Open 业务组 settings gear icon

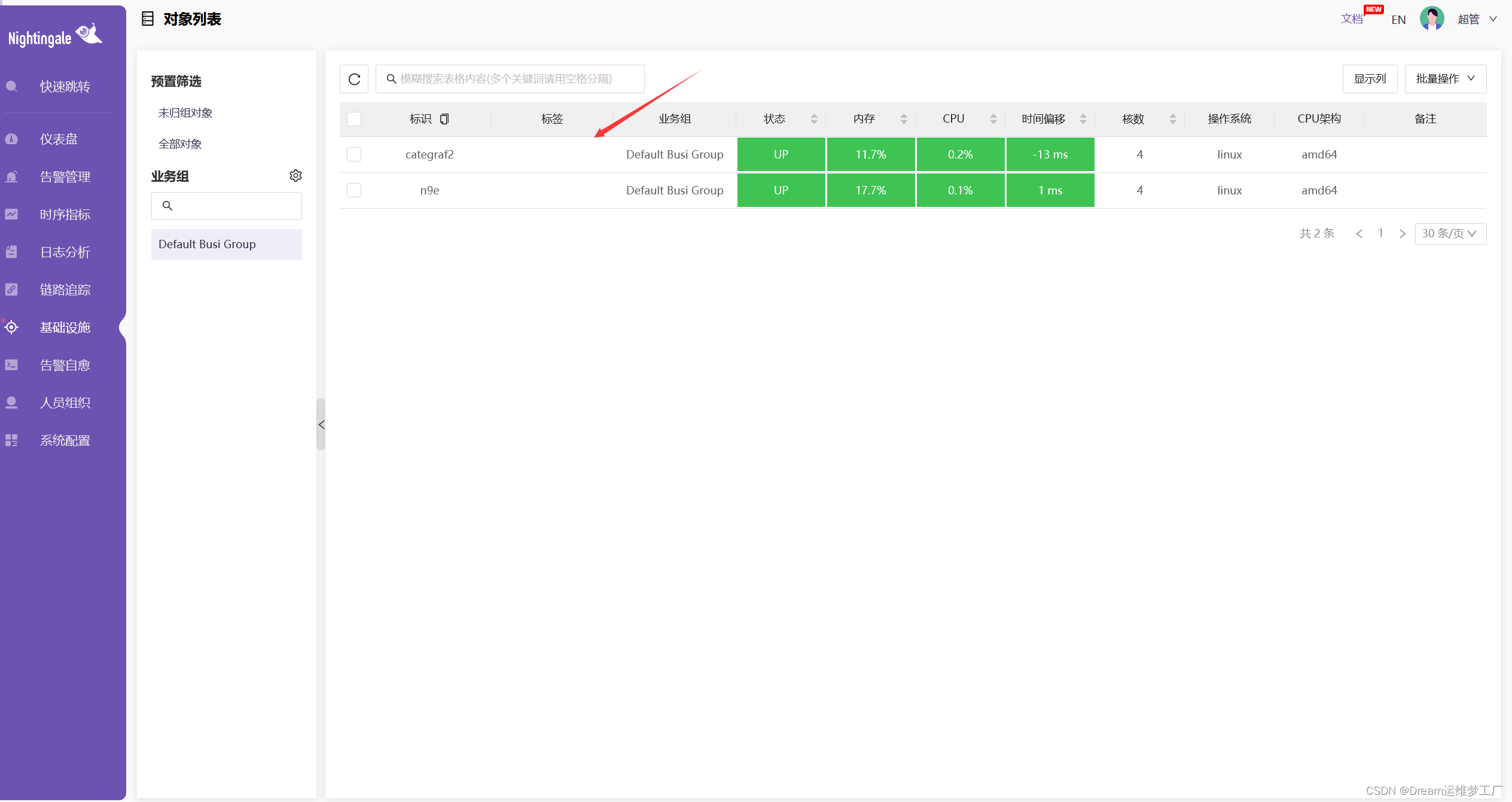click(x=295, y=175)
